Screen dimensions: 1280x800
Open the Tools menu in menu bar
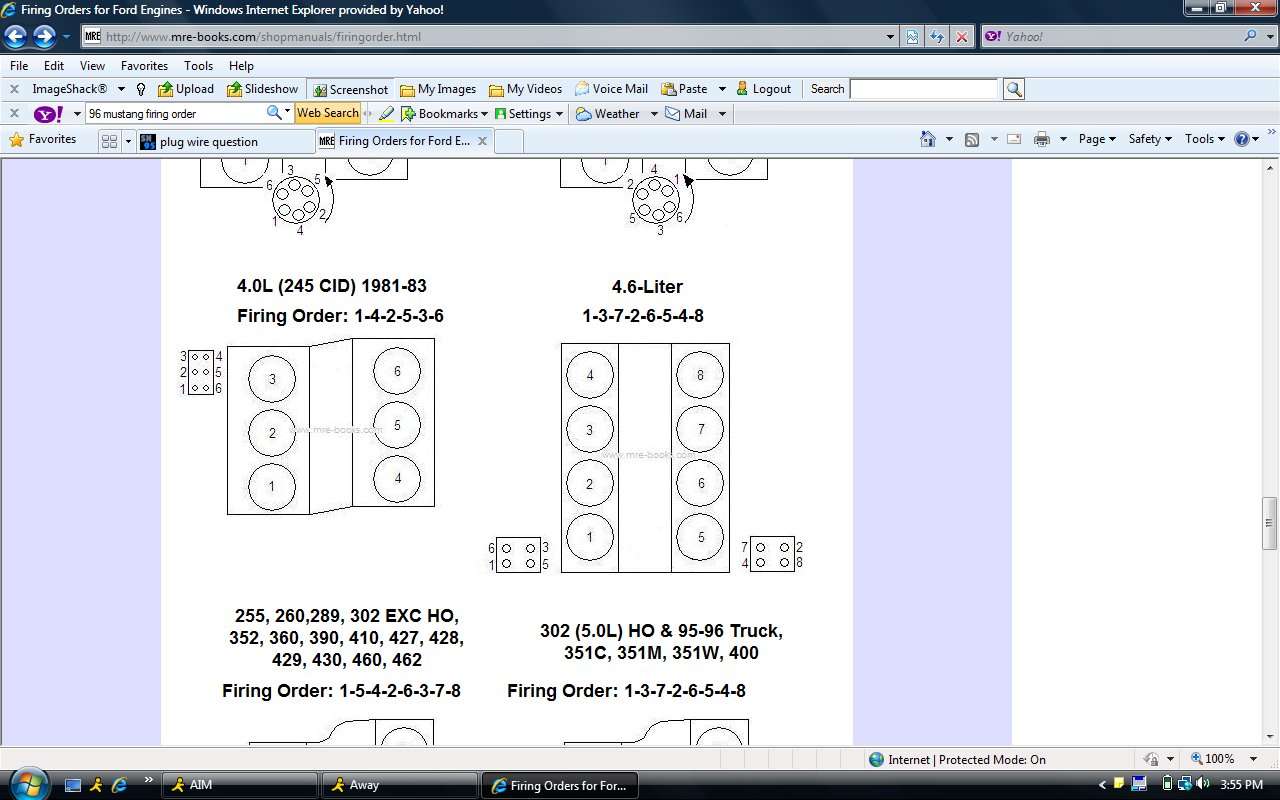tap(198, 65)
